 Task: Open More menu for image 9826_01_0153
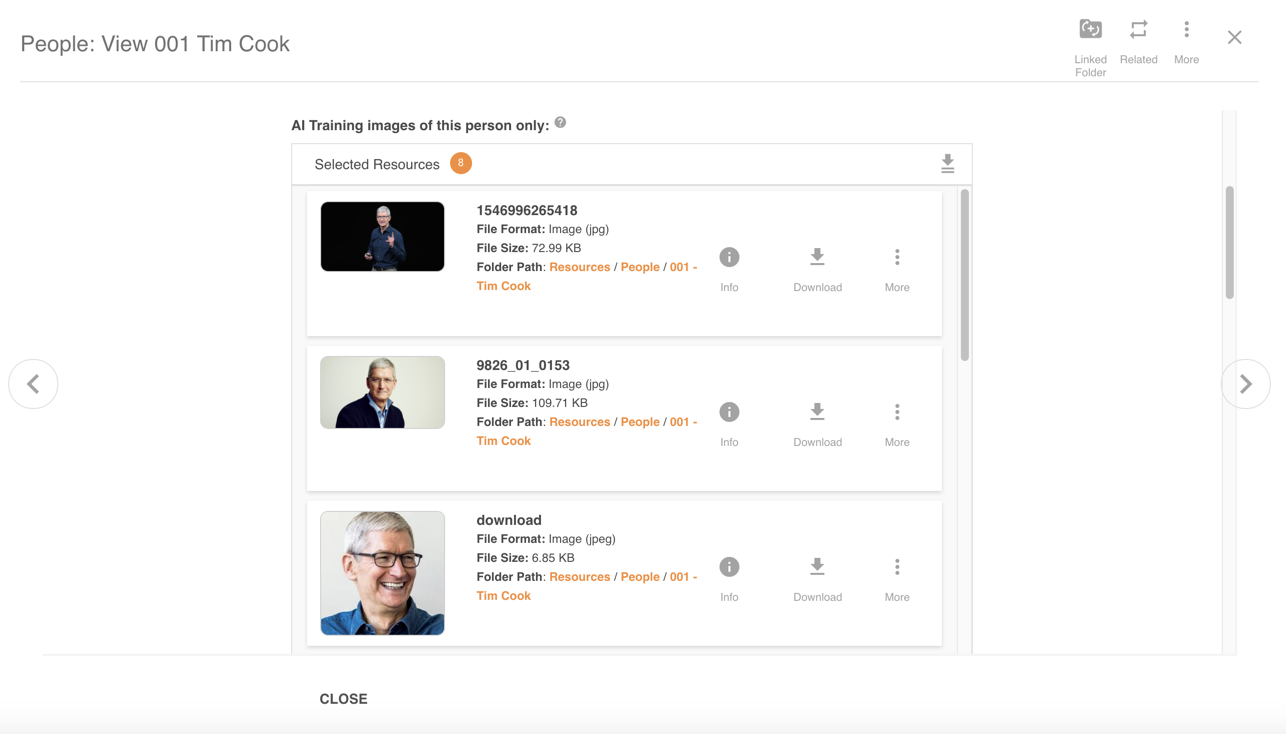pos(897,413)
